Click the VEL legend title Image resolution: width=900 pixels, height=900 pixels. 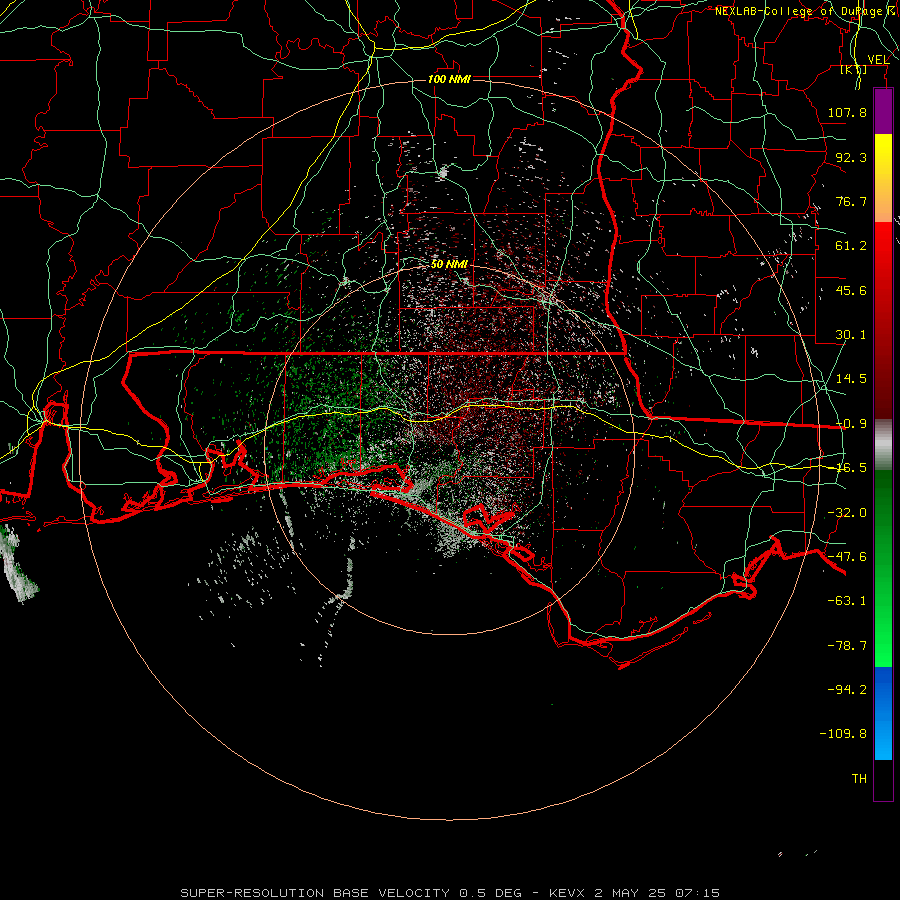[878, 60]
